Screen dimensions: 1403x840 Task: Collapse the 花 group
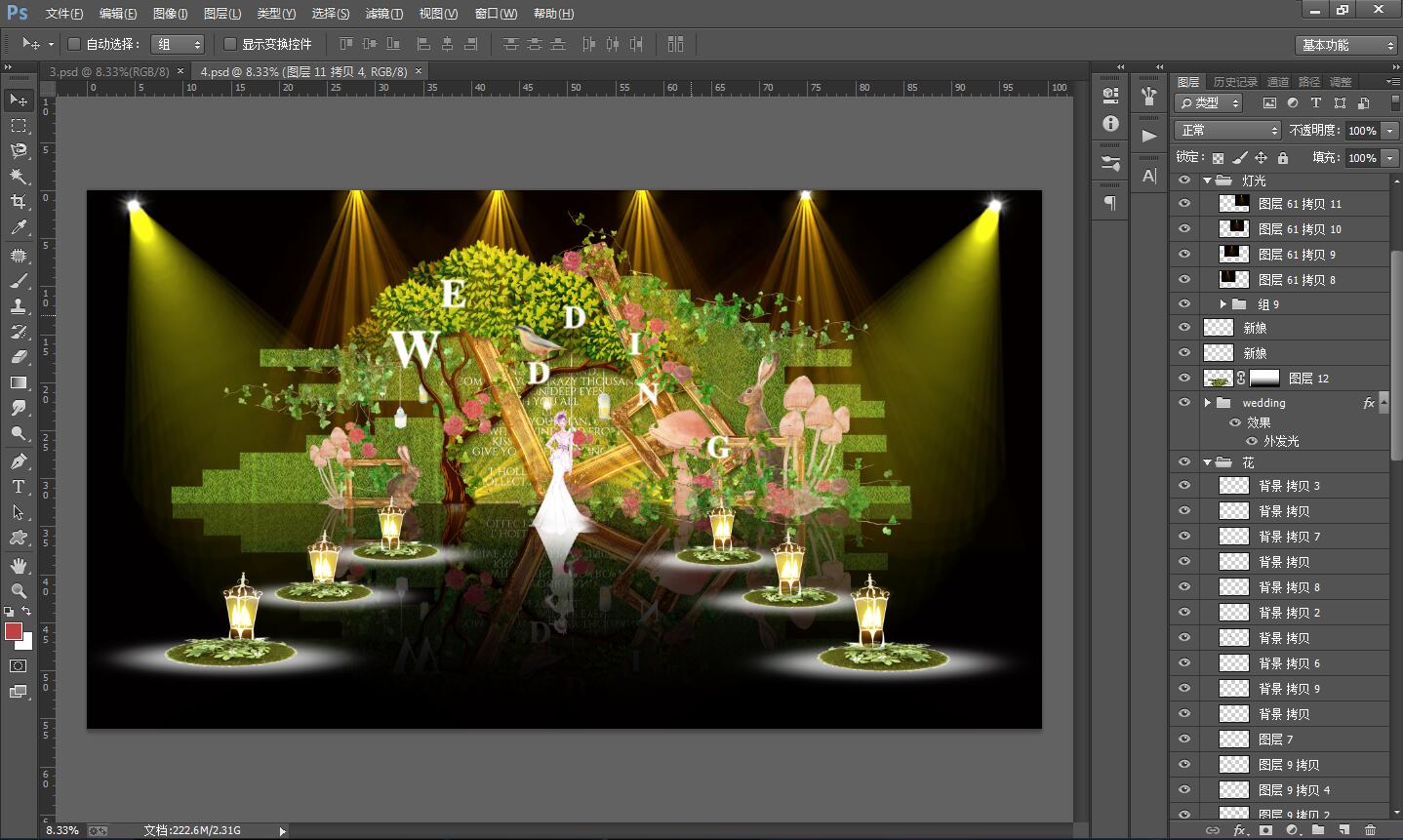[1207, 462]
